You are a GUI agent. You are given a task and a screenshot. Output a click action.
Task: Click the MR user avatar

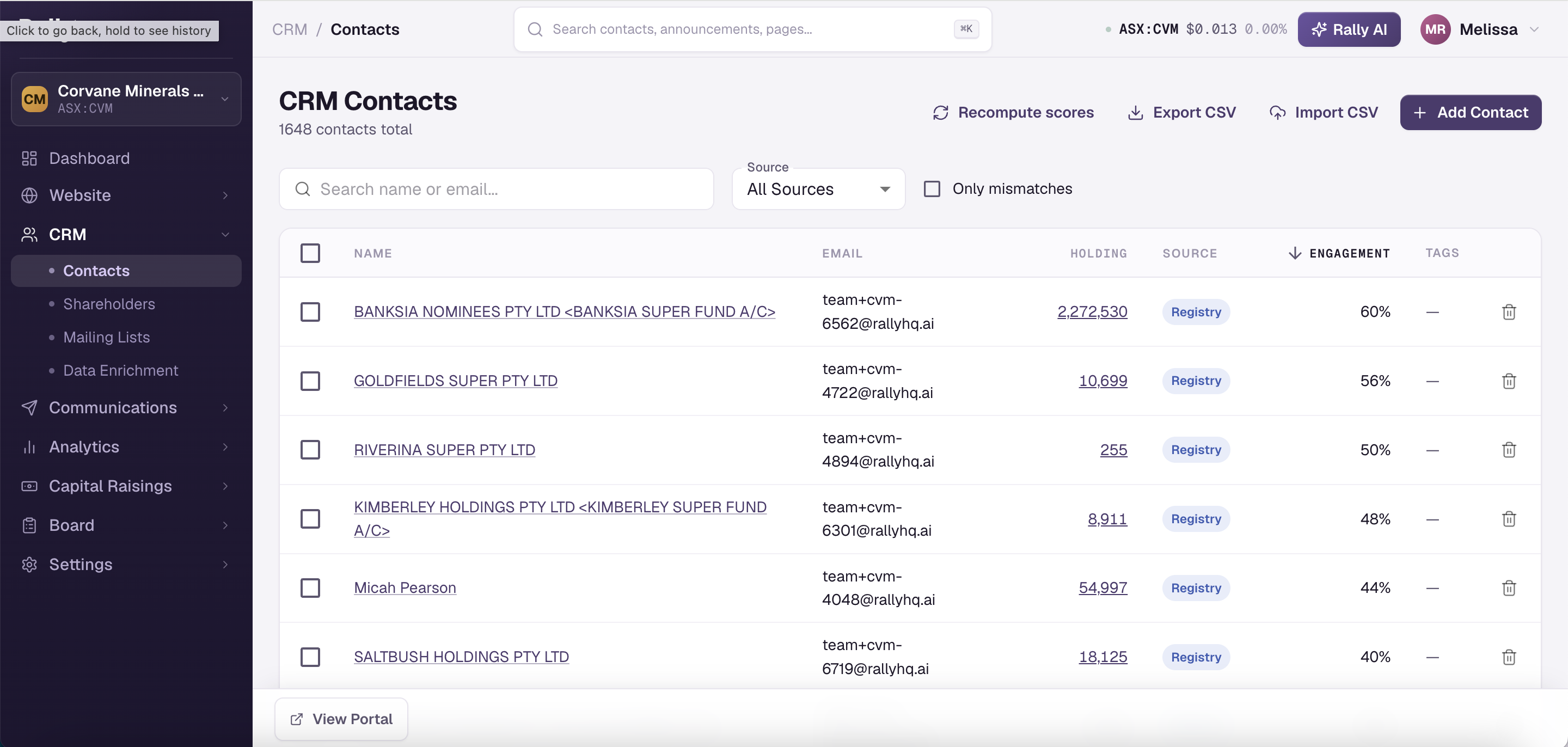[x=1435, y=29]
